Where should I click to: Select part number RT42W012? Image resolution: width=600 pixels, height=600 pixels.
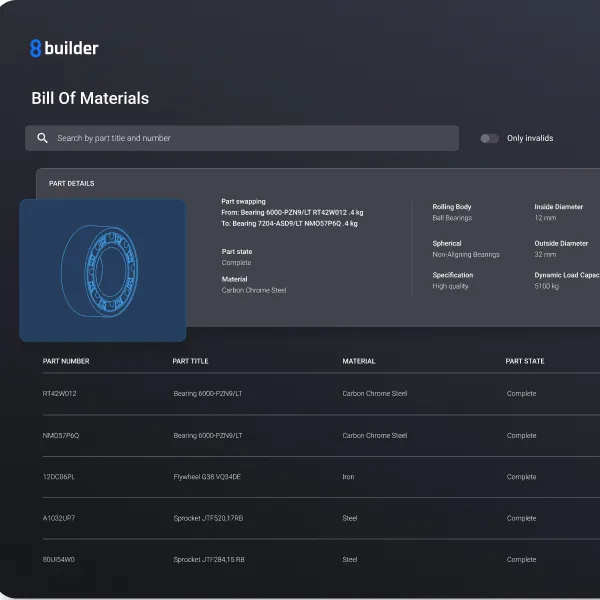(x=59, y=393)
